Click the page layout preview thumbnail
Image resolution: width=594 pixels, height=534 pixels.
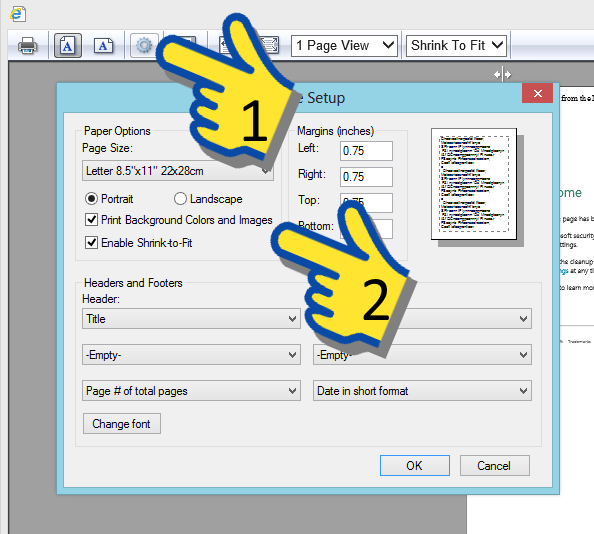[x=474, y=184]
